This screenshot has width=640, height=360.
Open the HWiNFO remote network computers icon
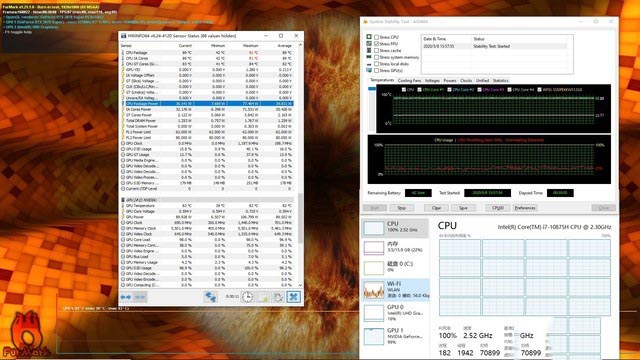tap(211, 297)
